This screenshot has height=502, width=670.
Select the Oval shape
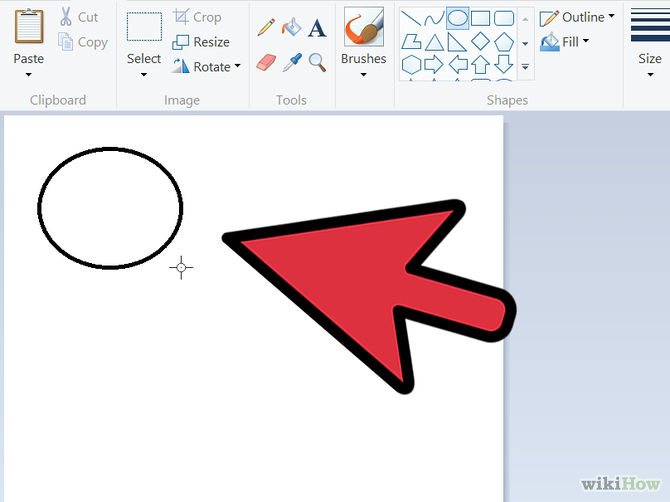click(x=457, y=18)
